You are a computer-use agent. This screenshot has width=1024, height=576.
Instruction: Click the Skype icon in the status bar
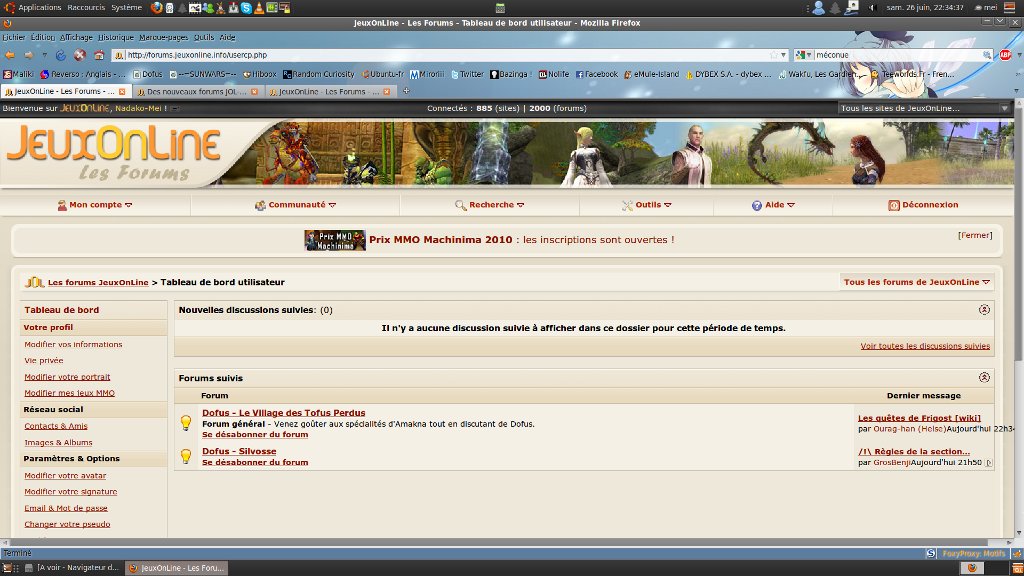pos(931,553)
